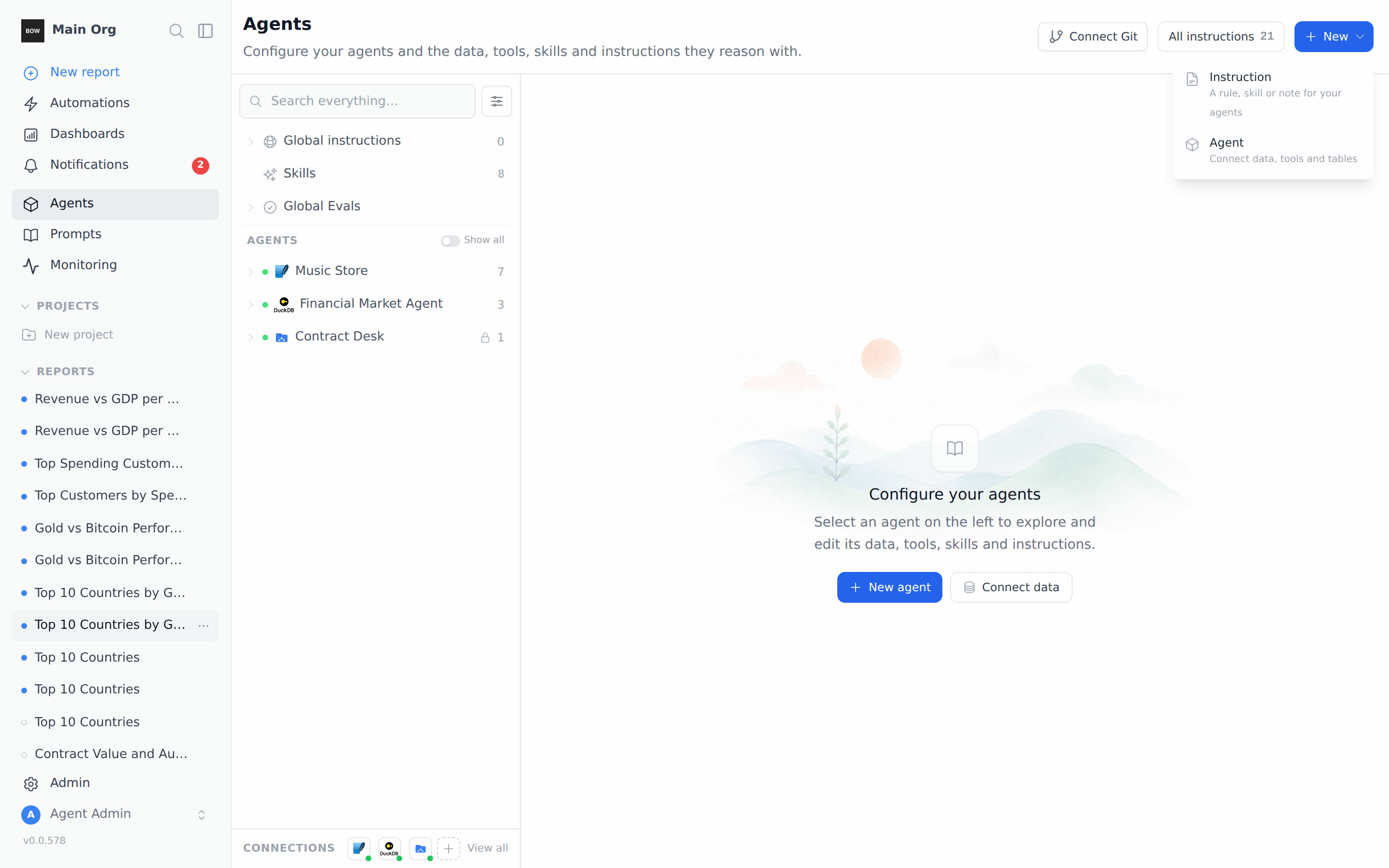
Task: Expand the Music Store agent
Action: 250,271
